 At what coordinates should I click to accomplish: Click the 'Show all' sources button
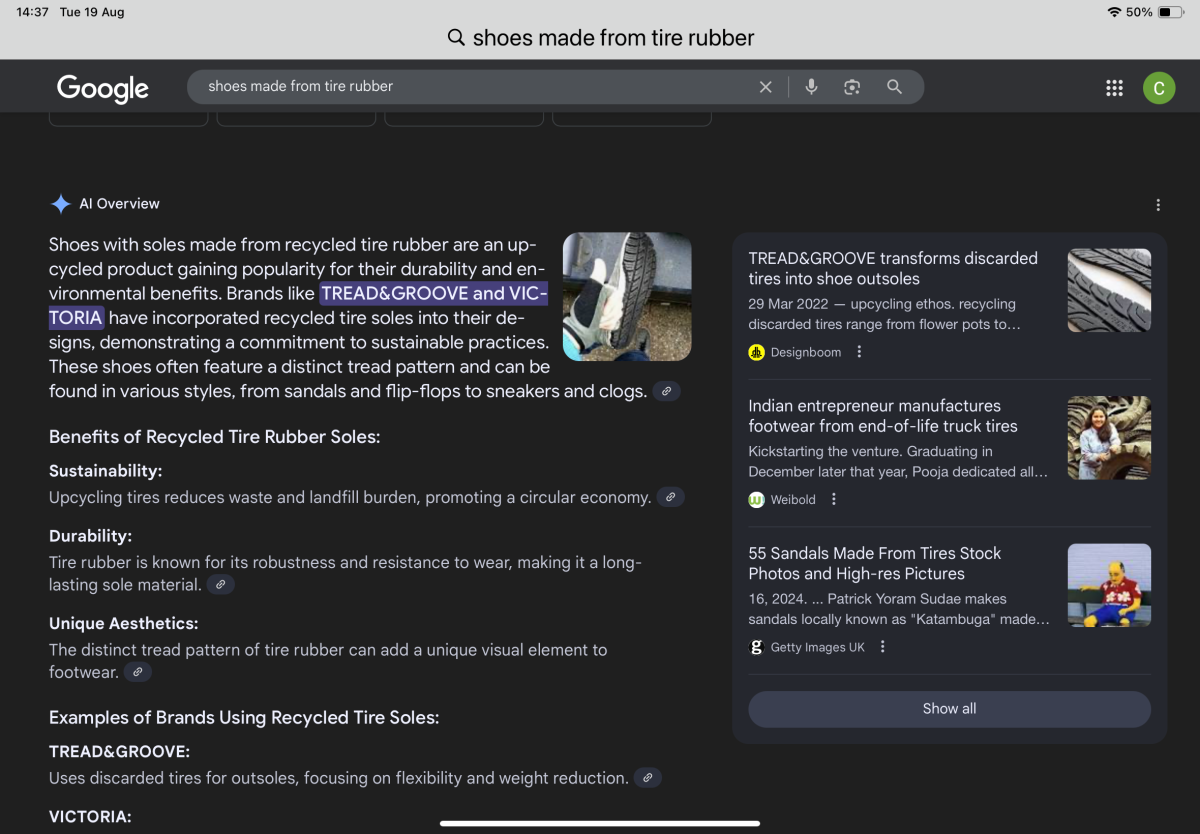coord(949,709)
